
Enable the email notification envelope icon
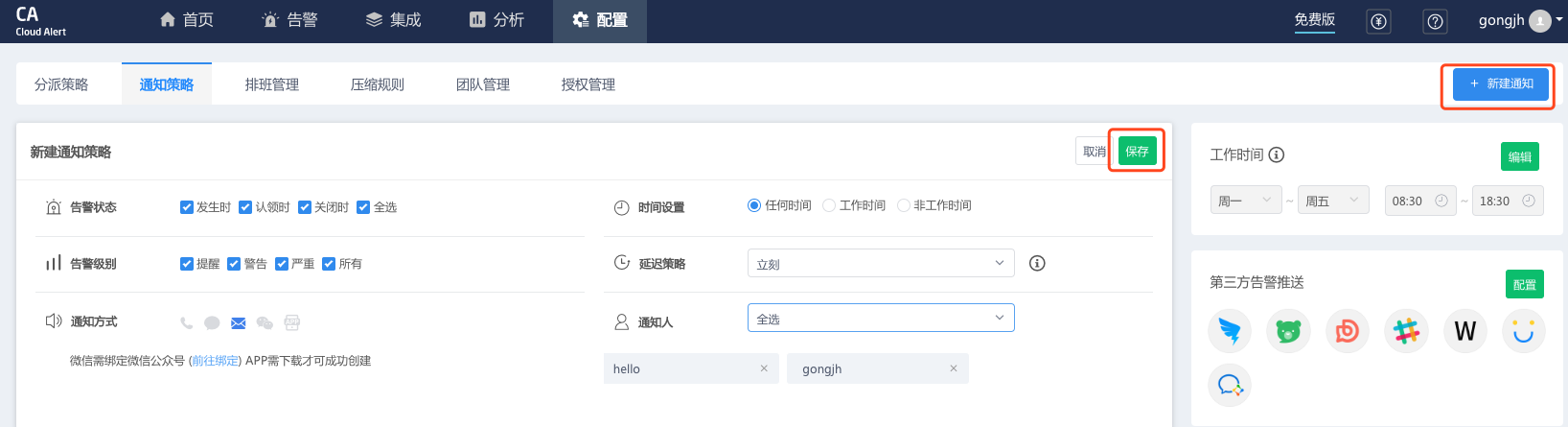point(239,323)
